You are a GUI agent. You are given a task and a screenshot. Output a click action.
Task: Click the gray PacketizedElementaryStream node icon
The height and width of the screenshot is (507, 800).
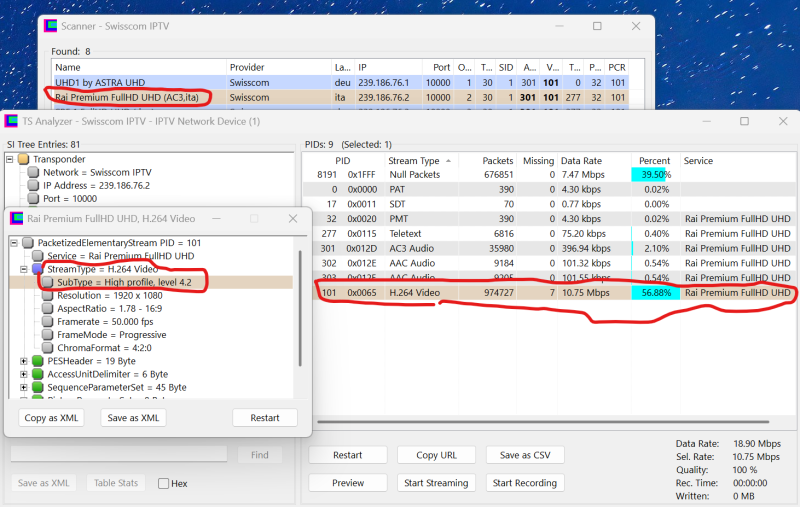[x=27, y=243]
